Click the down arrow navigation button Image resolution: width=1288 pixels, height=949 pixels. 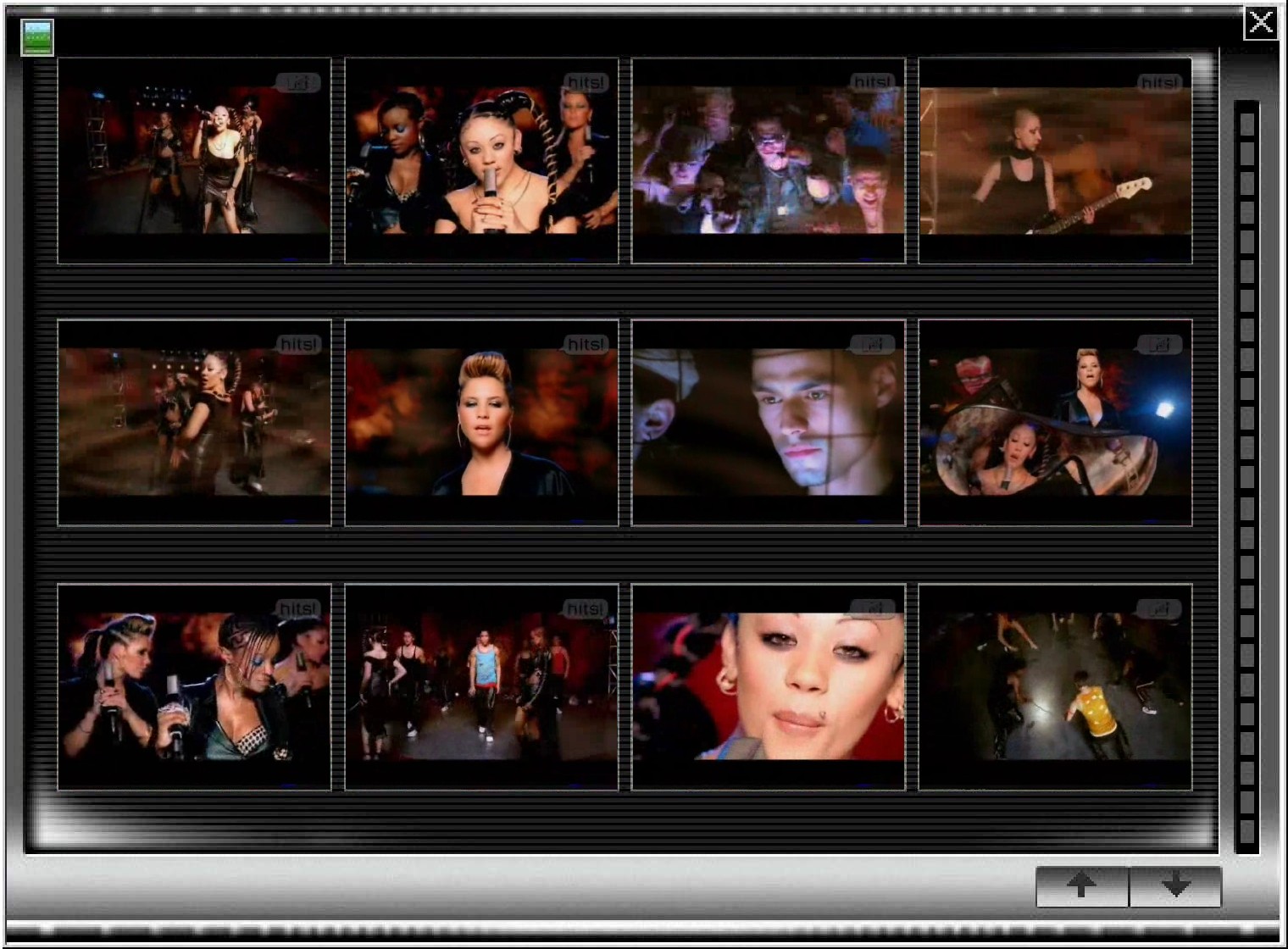(1175, 886)
